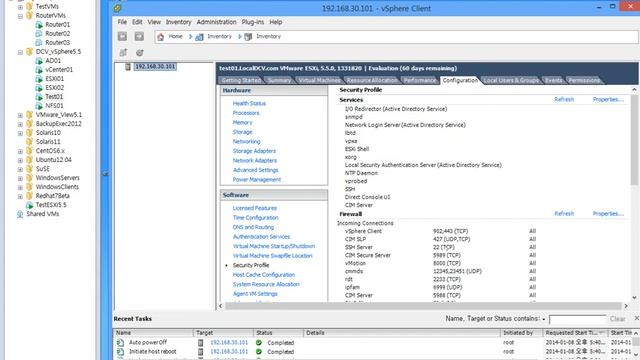This screenshot has width=640, height=360.
Task: Expand the WindowsServers folder
Action: click(20, 178)
